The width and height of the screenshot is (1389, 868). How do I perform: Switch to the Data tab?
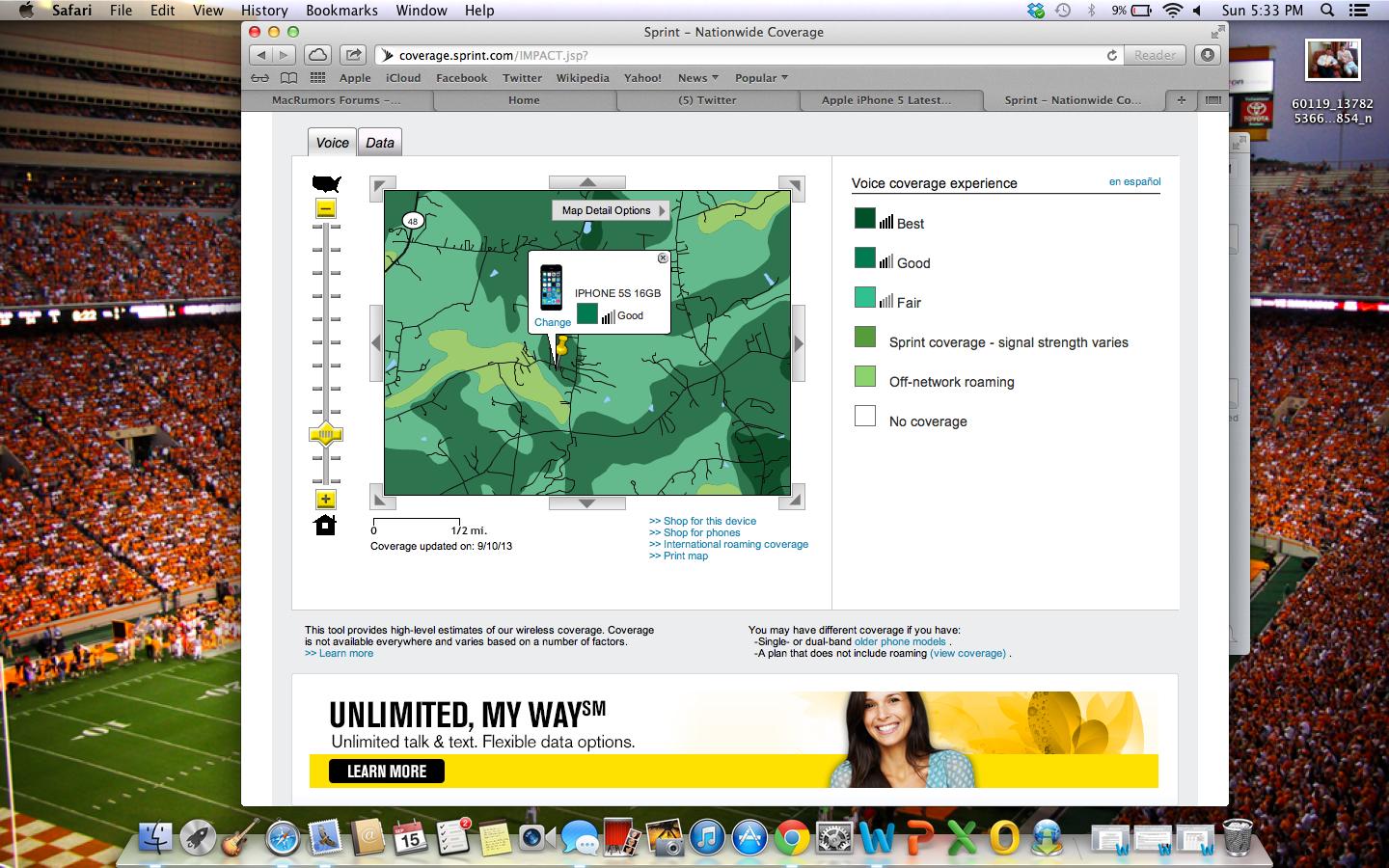click(x=380, y=142)
